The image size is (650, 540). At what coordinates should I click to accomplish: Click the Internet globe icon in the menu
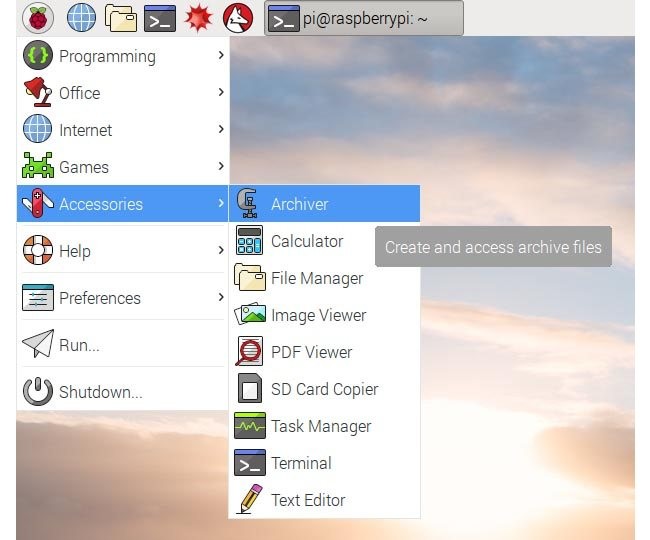point(38,129)
